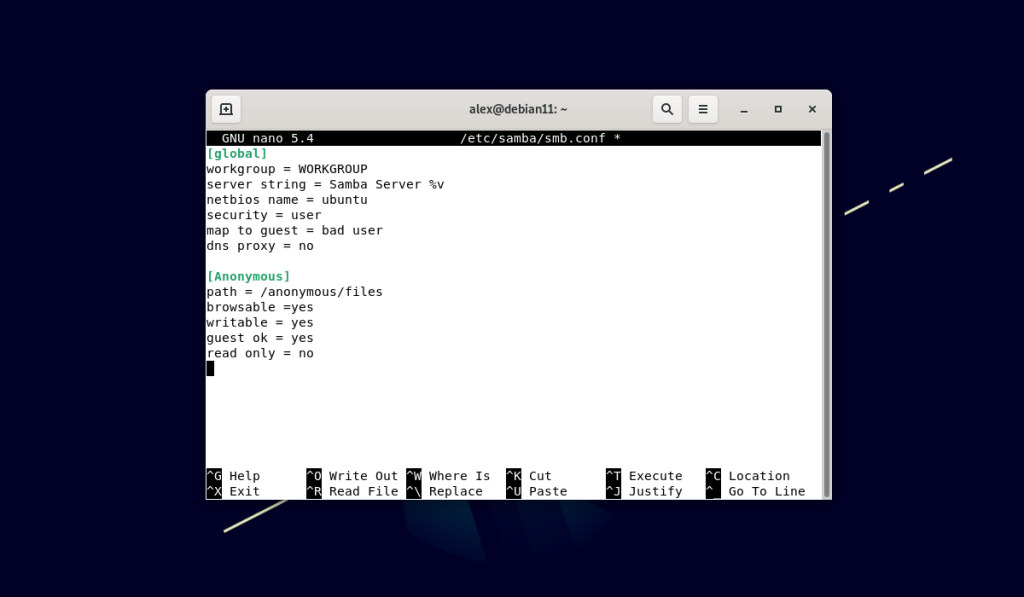Click the read only = no line
The height and width of the screenshot is (597, 1024).
(x=259, y=353)
